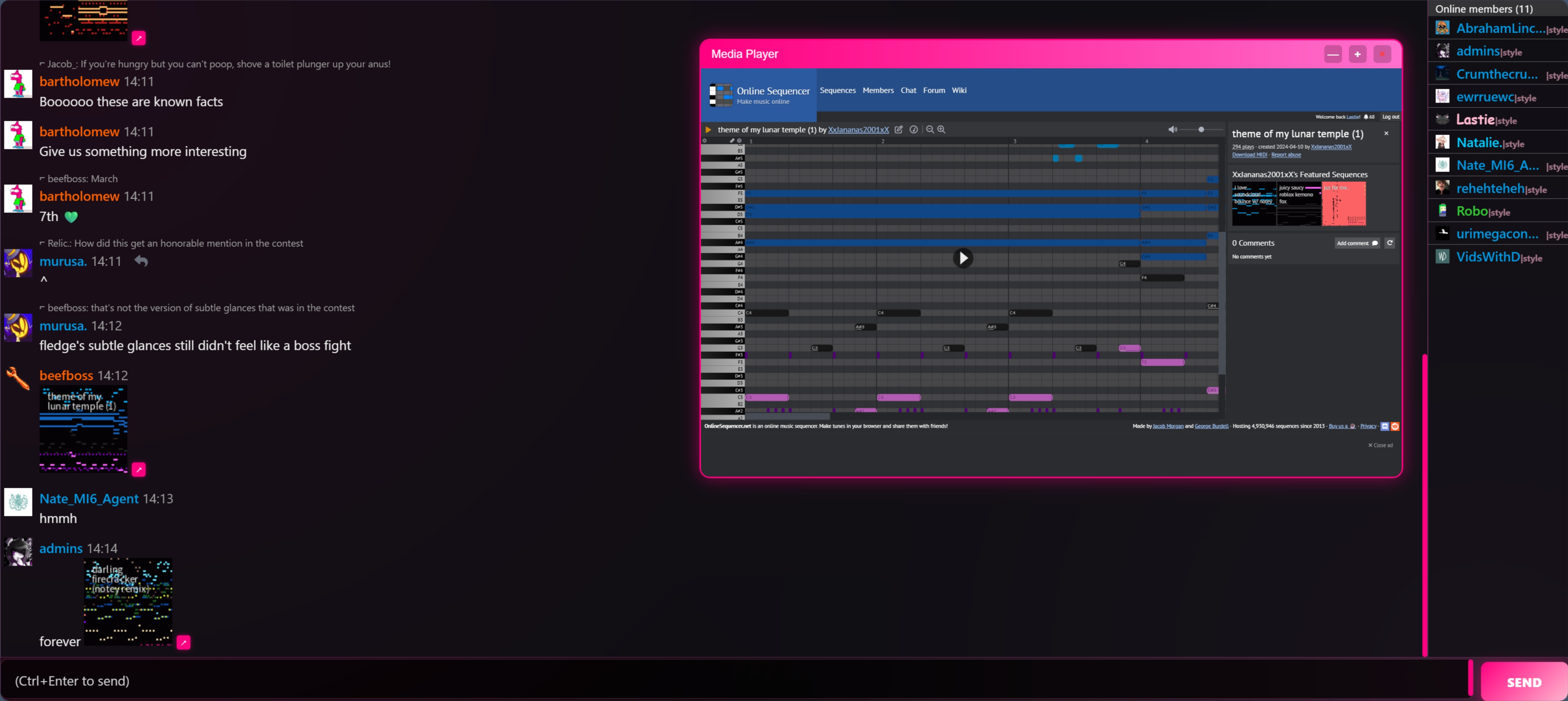Click the Download MIDI link

pyautogui.click(x=1249, y=155)
